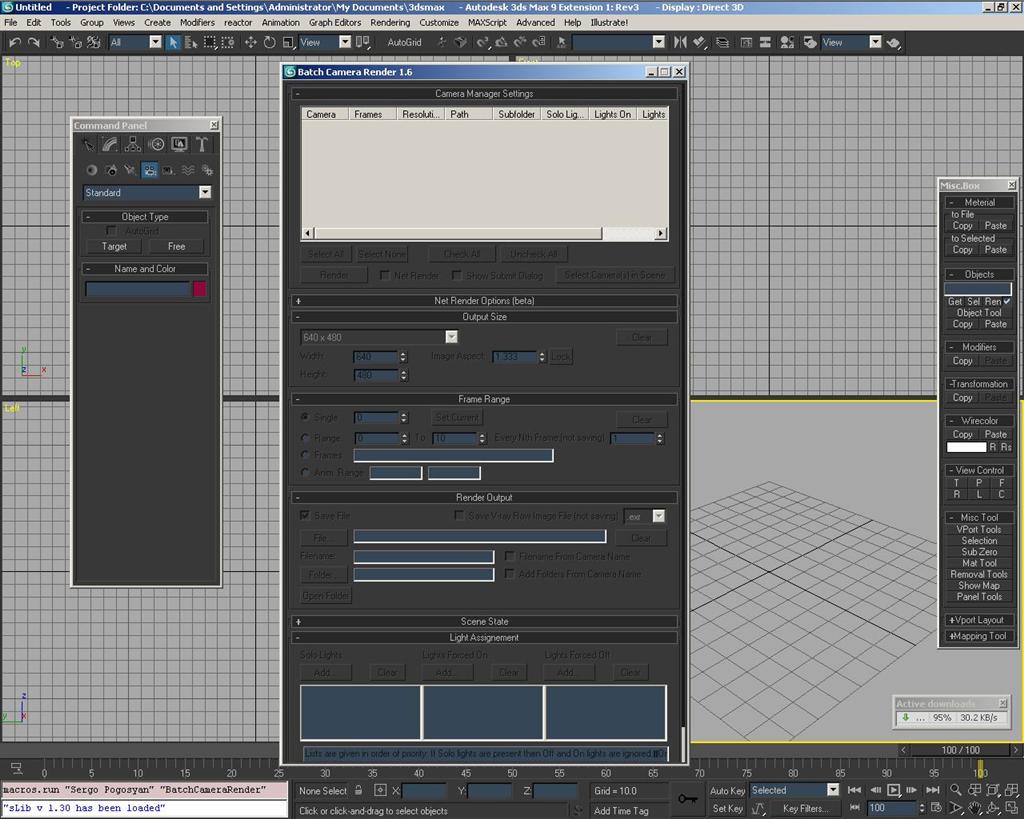This screenshot has width=1024, height=819.
Task: Collapse the Light Assignement rollout
Action: point(484,637)
